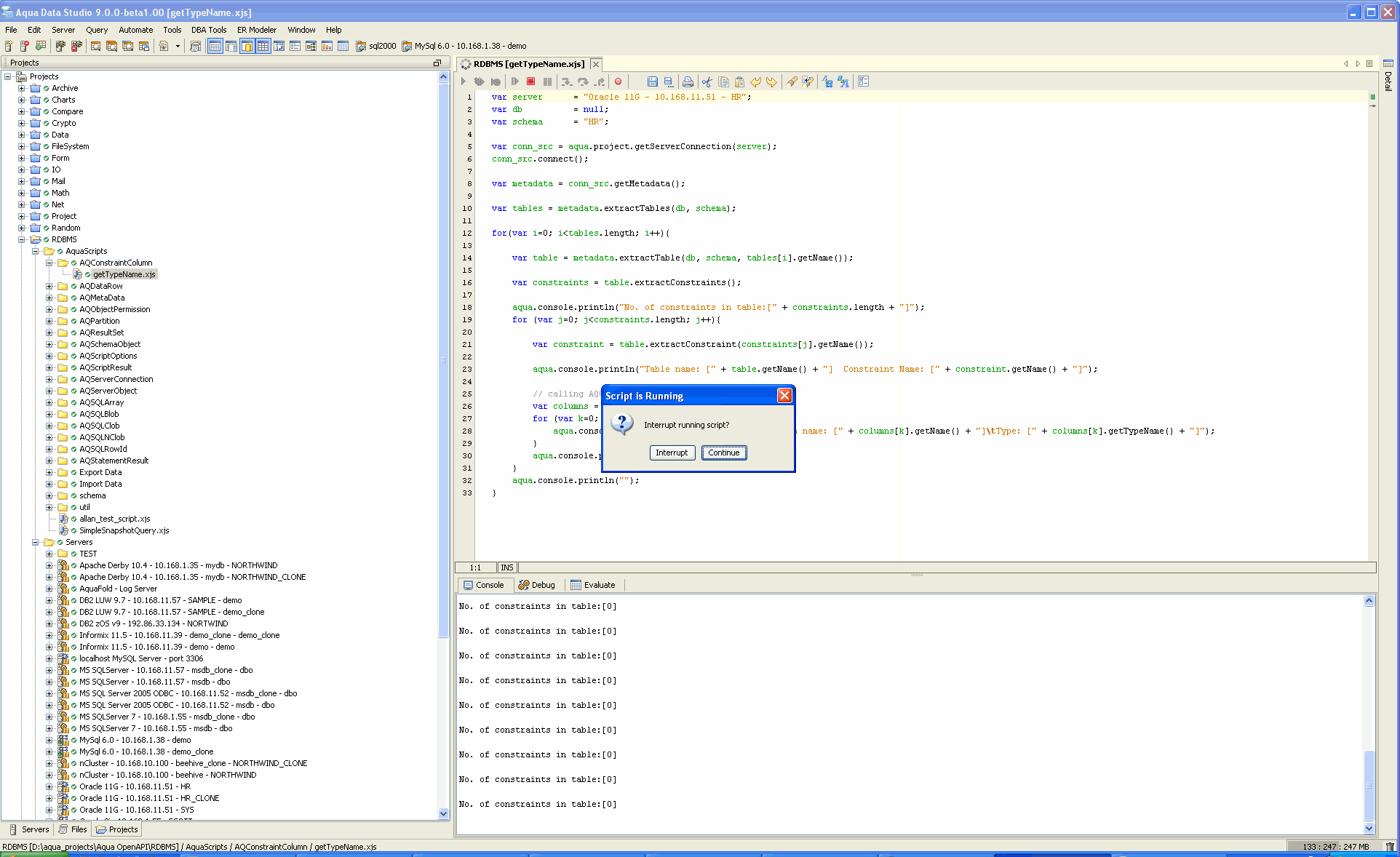The image size is (1400, 857).
Task: Expand the AQDataRow folder
Action: (x=49, y=286)
